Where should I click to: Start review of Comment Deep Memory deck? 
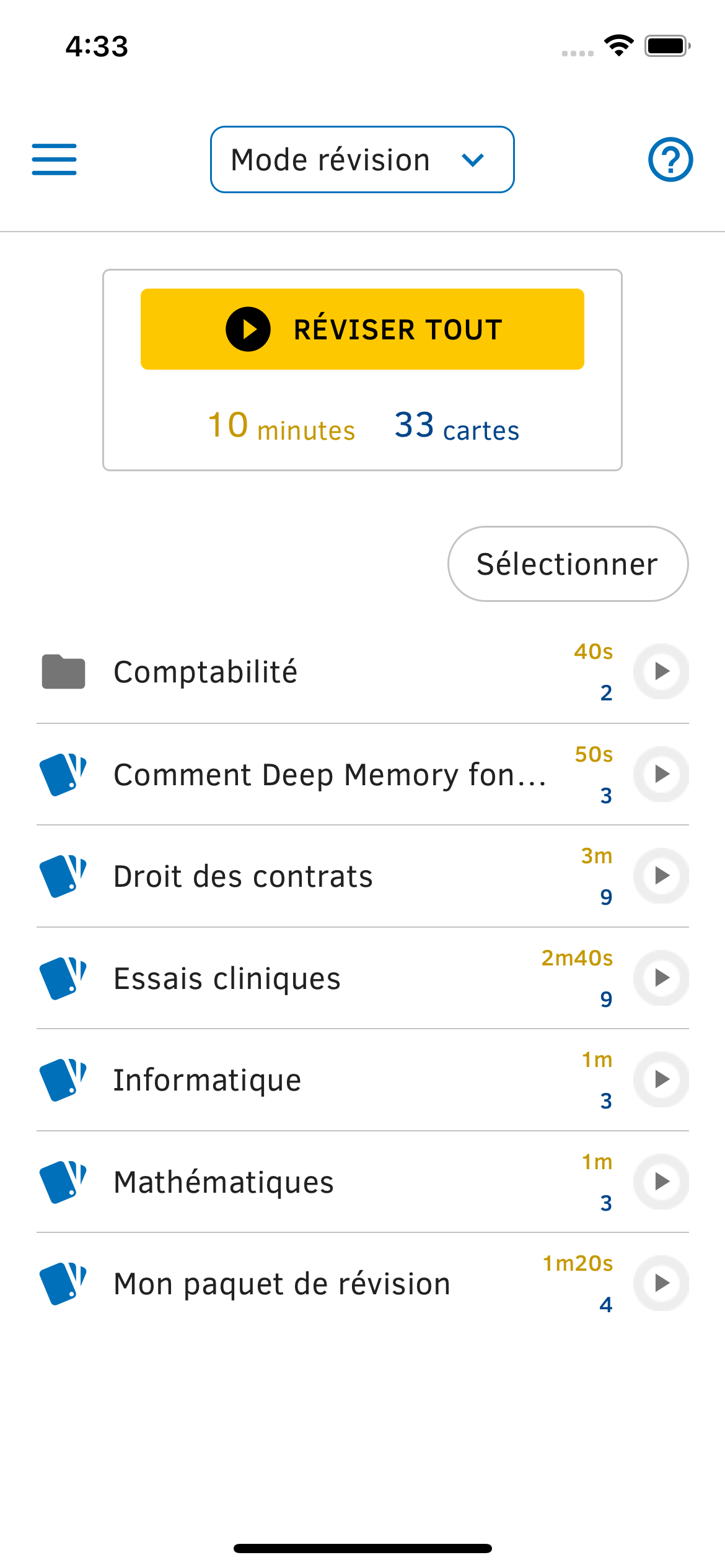click(661, 774)
